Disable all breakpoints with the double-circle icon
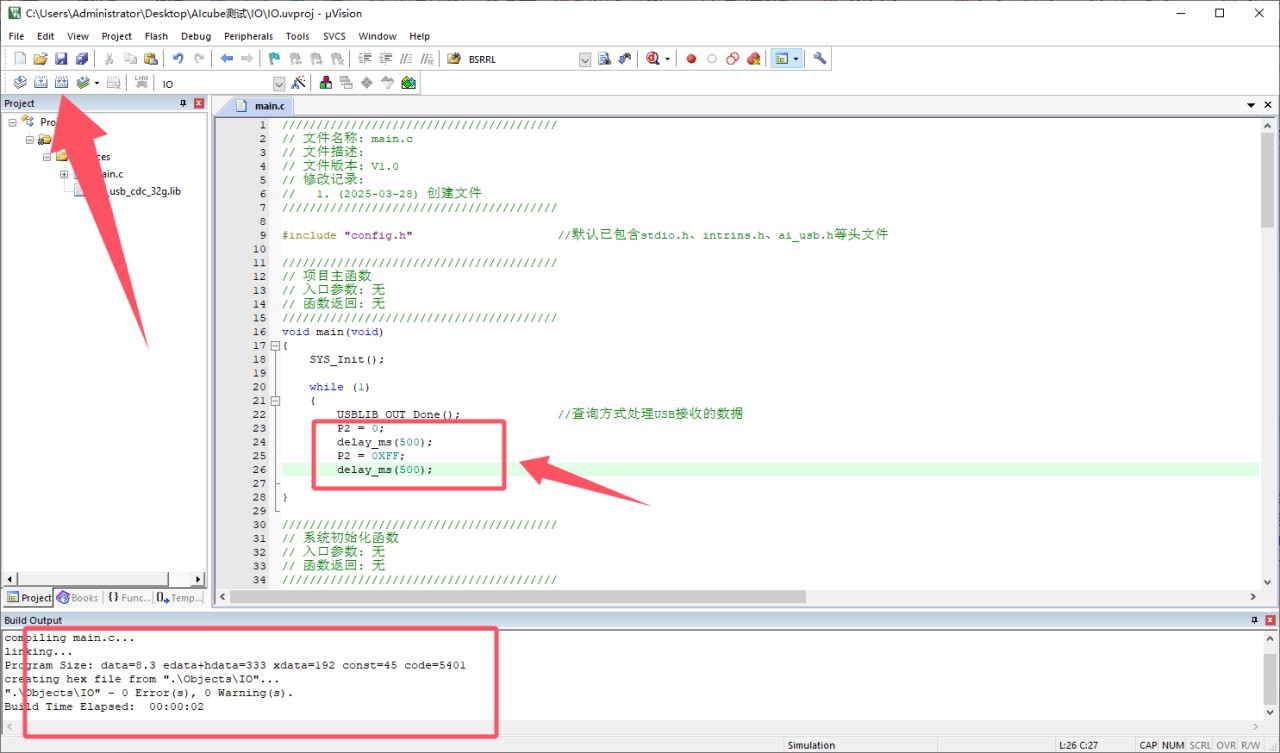 click(733, 59)
